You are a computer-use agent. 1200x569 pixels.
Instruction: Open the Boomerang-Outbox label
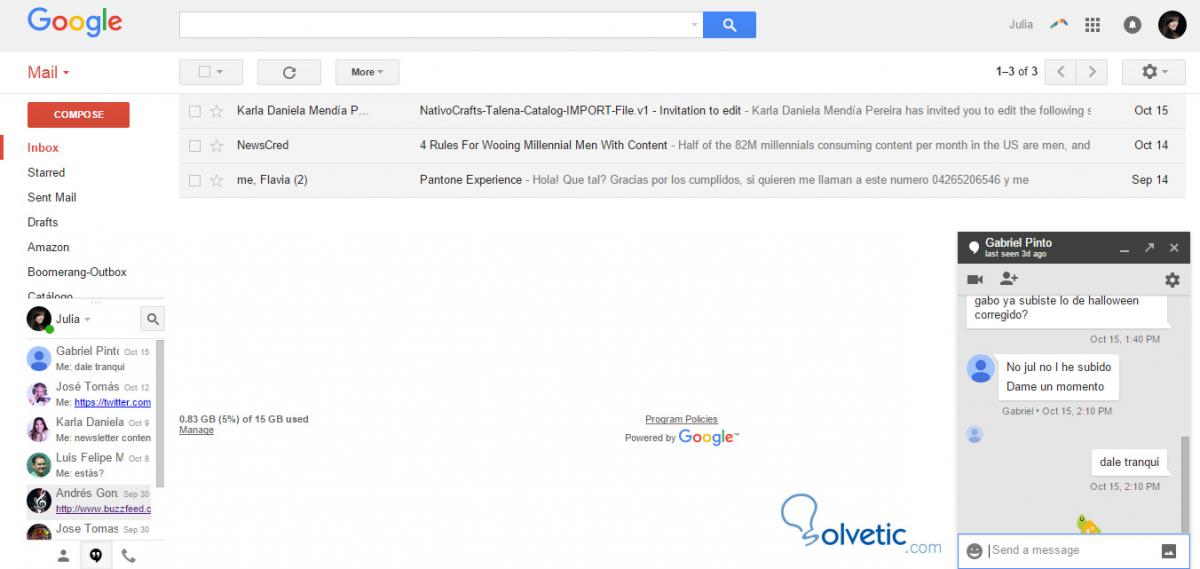77,272
